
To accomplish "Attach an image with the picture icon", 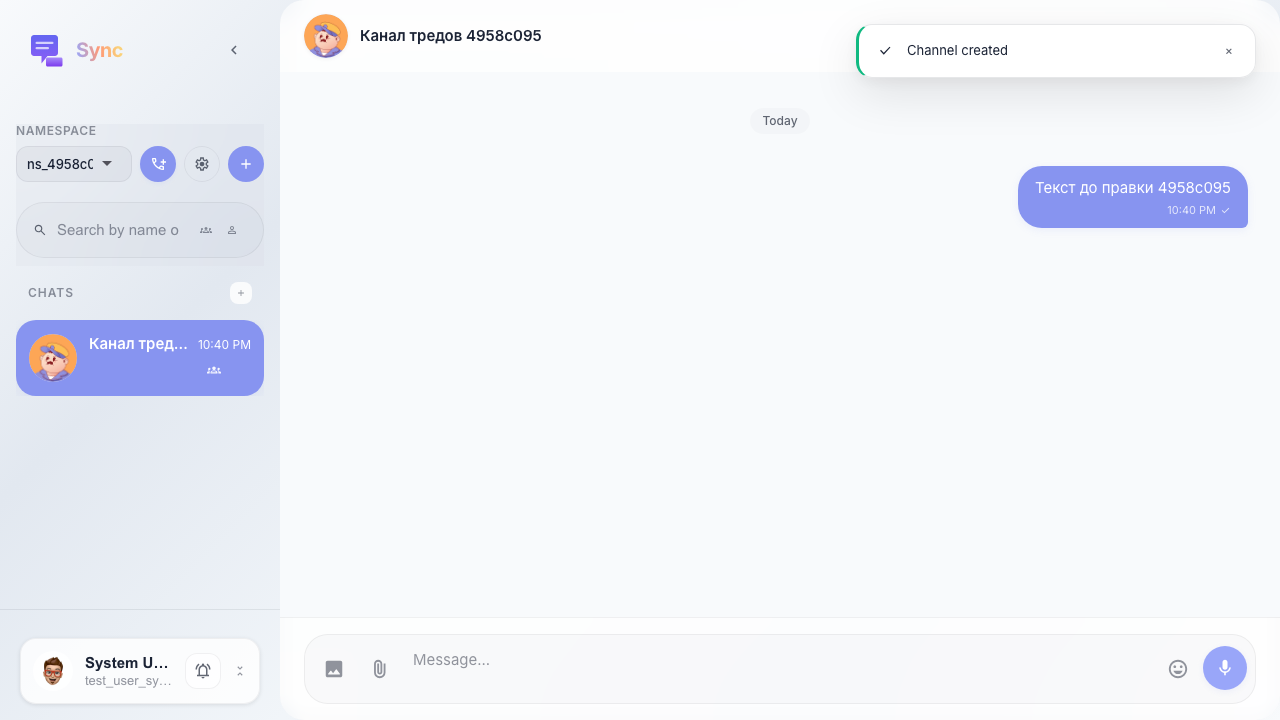I will [x=334, y=669].
